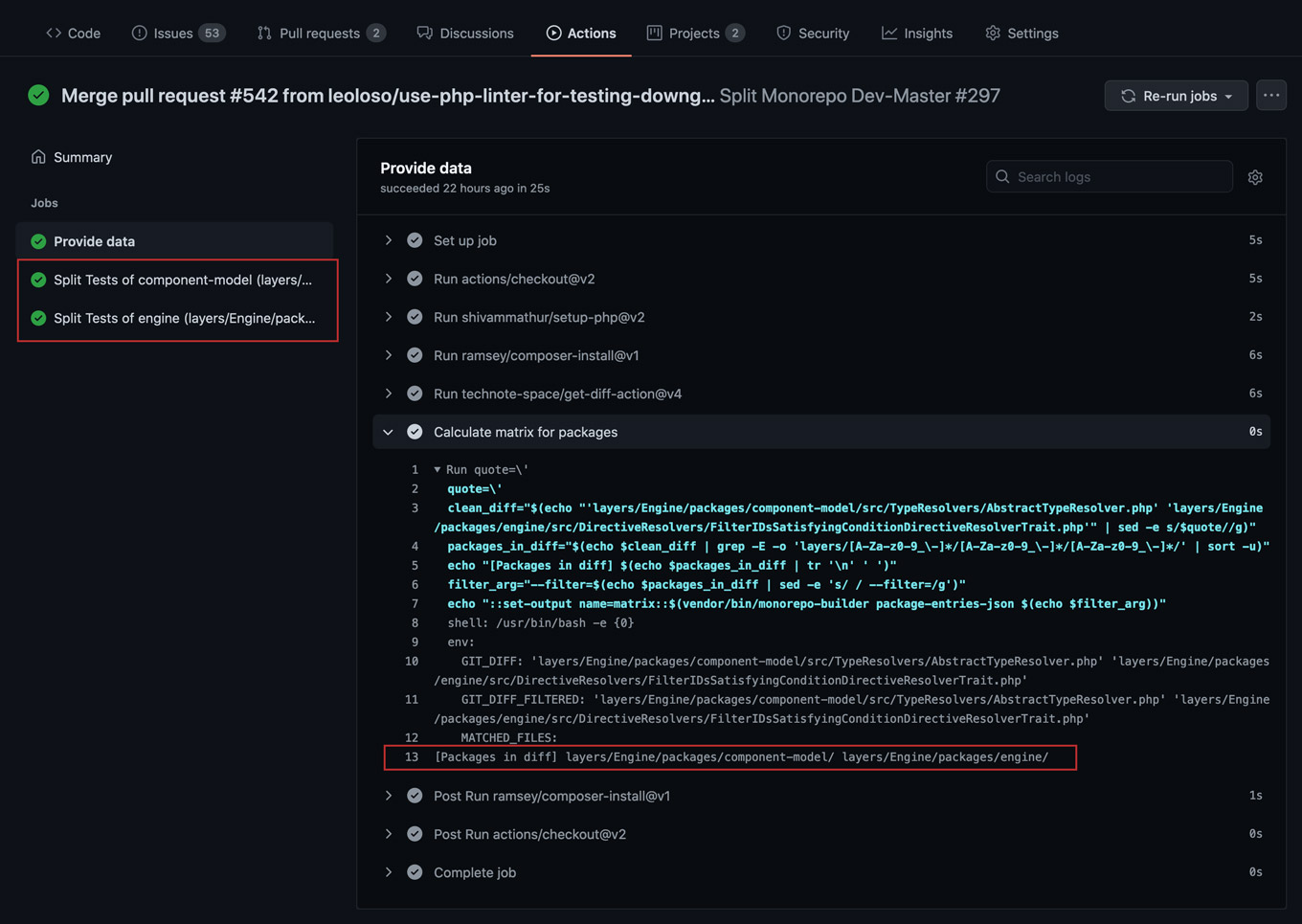Open log display settings gear

point(1255,177)
